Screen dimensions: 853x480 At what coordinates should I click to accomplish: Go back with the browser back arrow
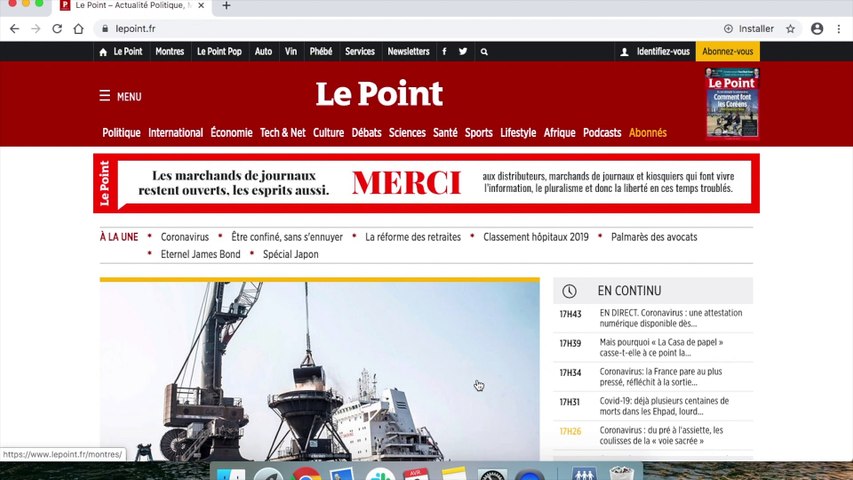click(15, 29)
